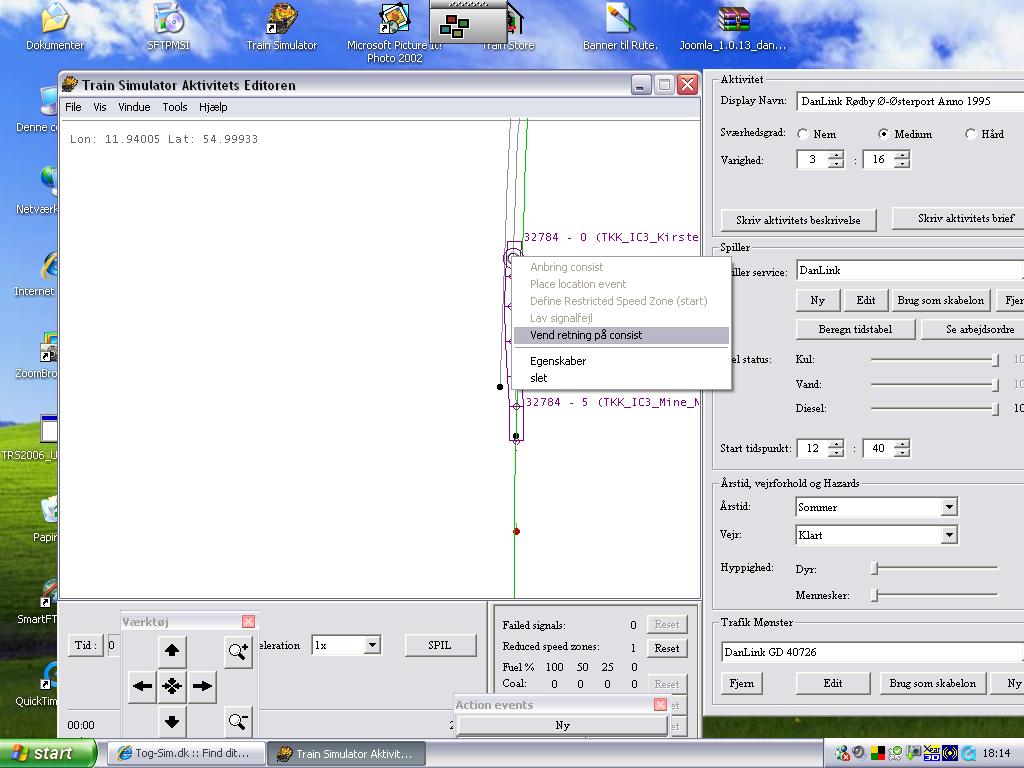Open the File menu
Image resolution: width=1024 pixels, height=768 pixels.
click(73, 107)
